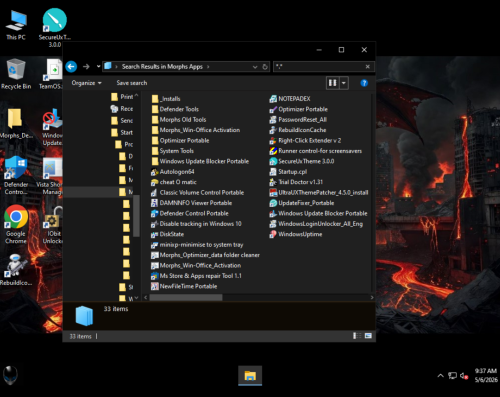Open Explorer help (question mark)
The image size is (500, 397).
tap(364, 83)
